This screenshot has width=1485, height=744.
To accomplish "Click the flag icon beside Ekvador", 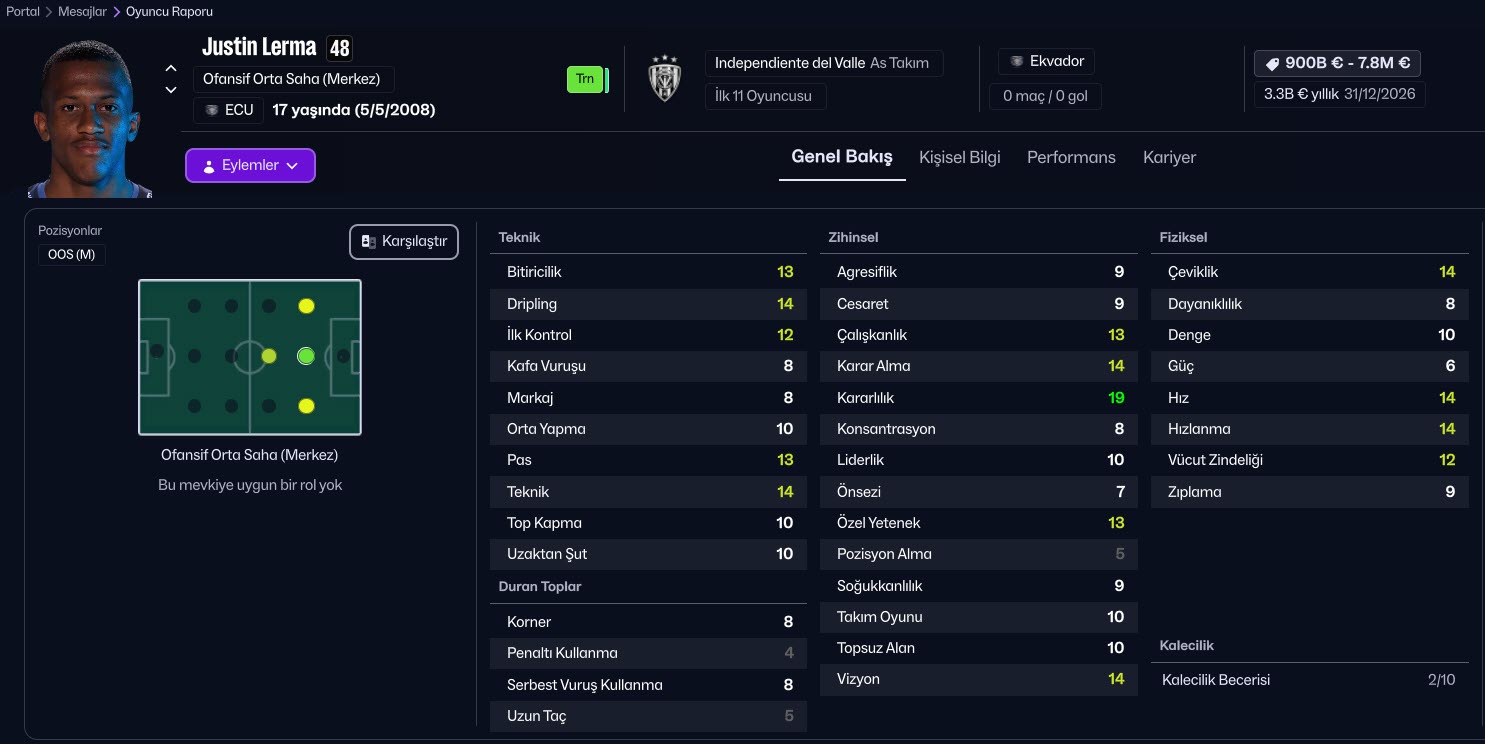I will pos(1017,62).
